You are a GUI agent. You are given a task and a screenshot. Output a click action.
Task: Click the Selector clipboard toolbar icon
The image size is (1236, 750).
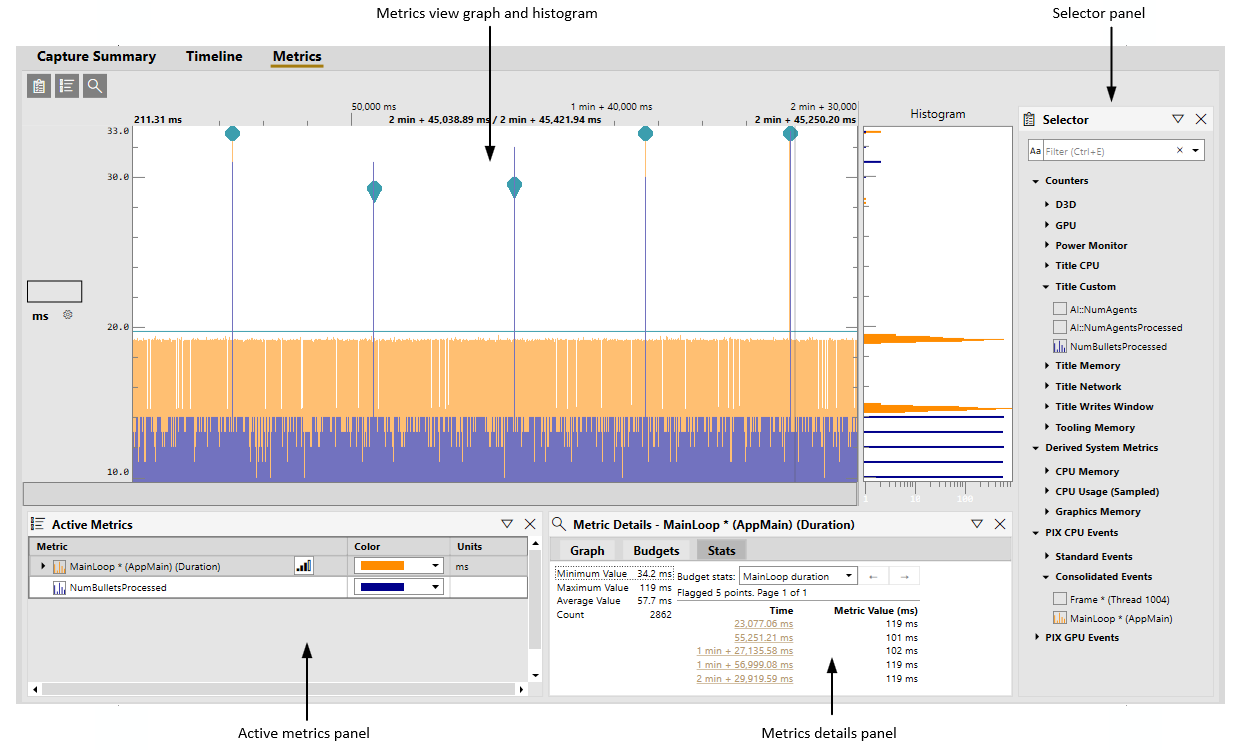(x=39, y=87)
